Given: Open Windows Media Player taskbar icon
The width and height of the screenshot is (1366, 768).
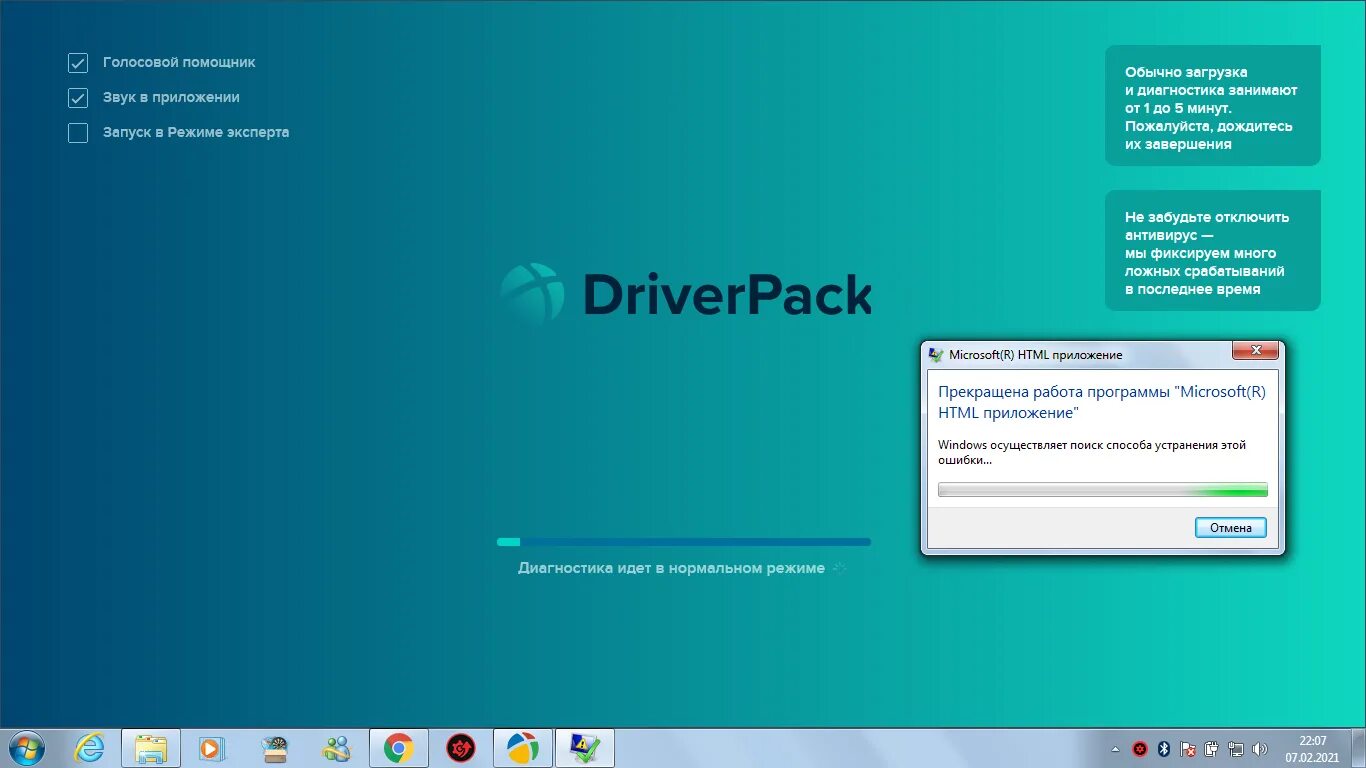Looking at the screenshot, I should coord(212,748).
